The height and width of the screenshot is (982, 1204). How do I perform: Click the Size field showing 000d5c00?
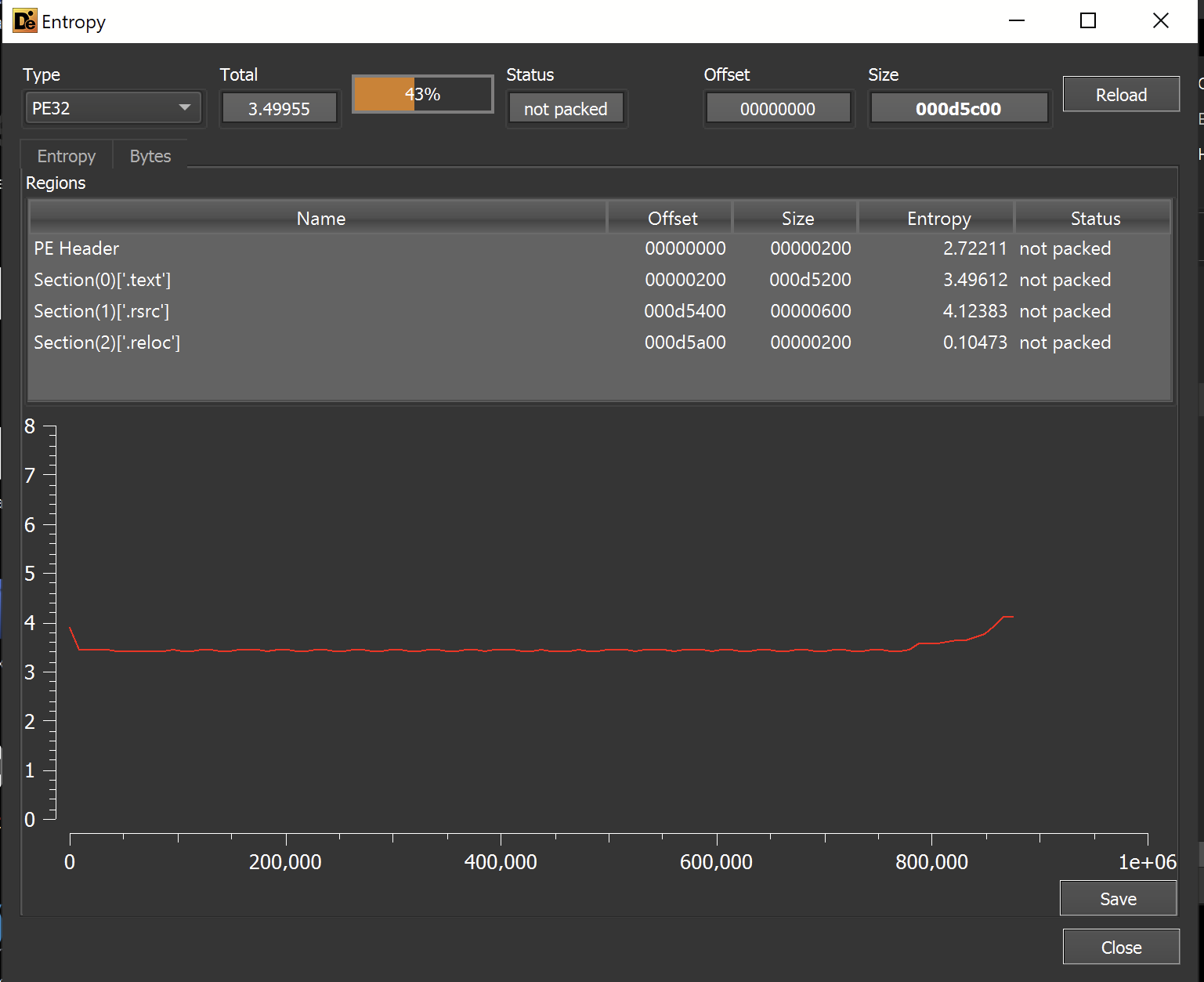pyautogui.click(x=958, y=109)
